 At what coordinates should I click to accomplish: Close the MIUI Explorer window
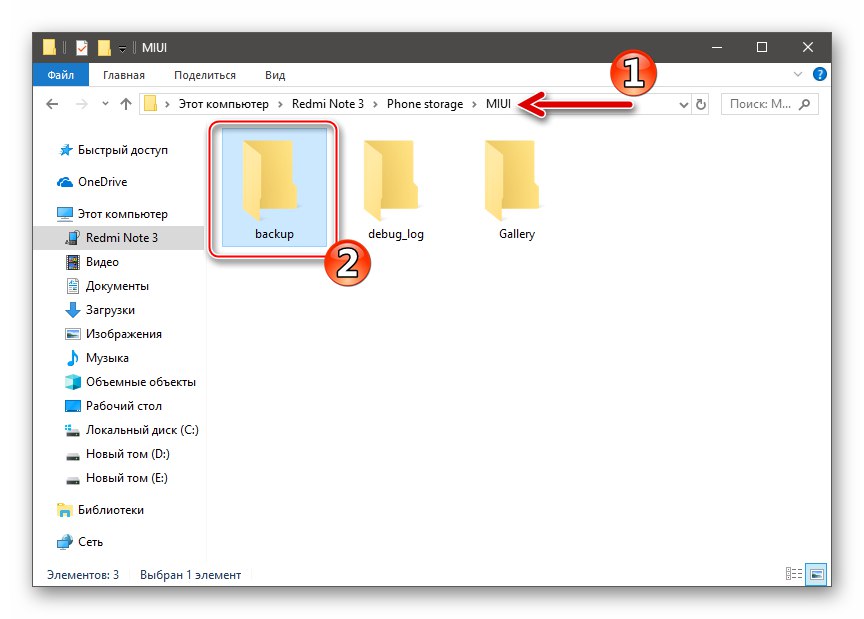click(x=808, y=47)
